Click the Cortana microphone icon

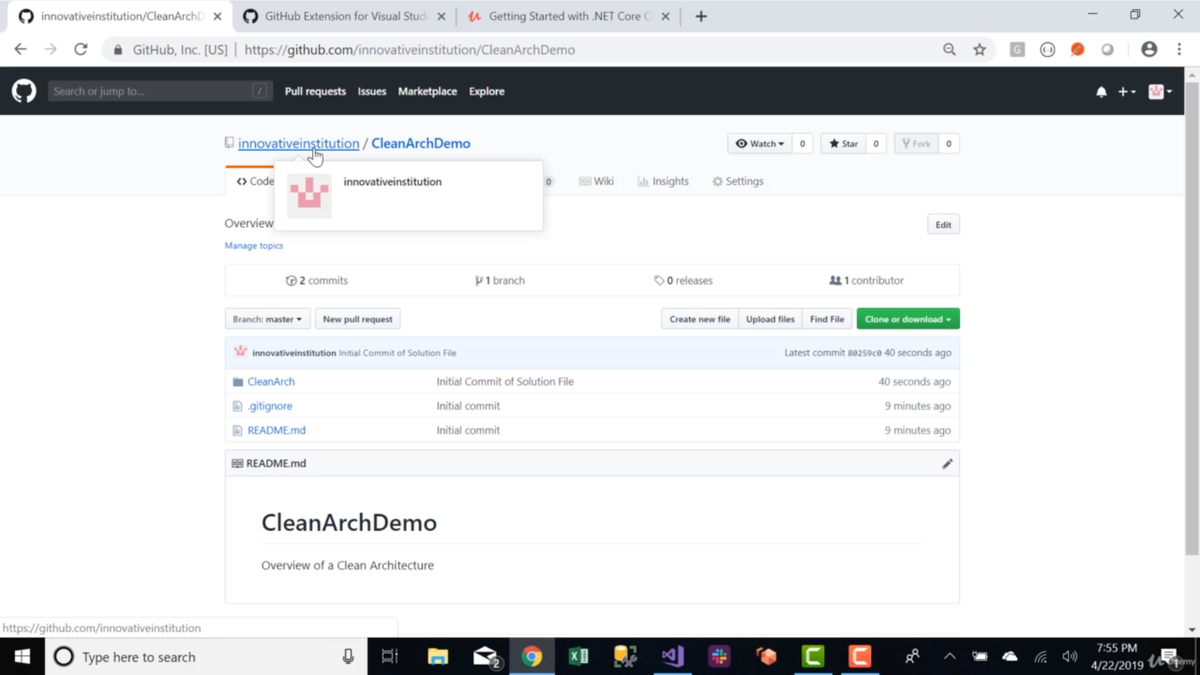[x=348, y=657]
